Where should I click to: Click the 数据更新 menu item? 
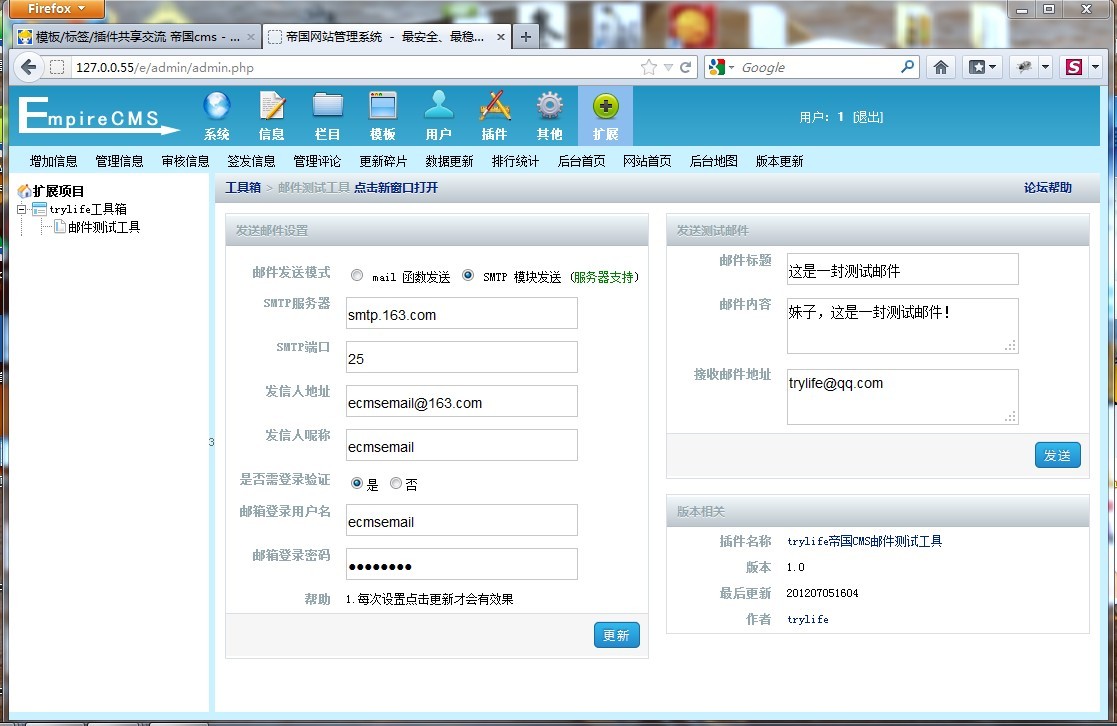449,161
